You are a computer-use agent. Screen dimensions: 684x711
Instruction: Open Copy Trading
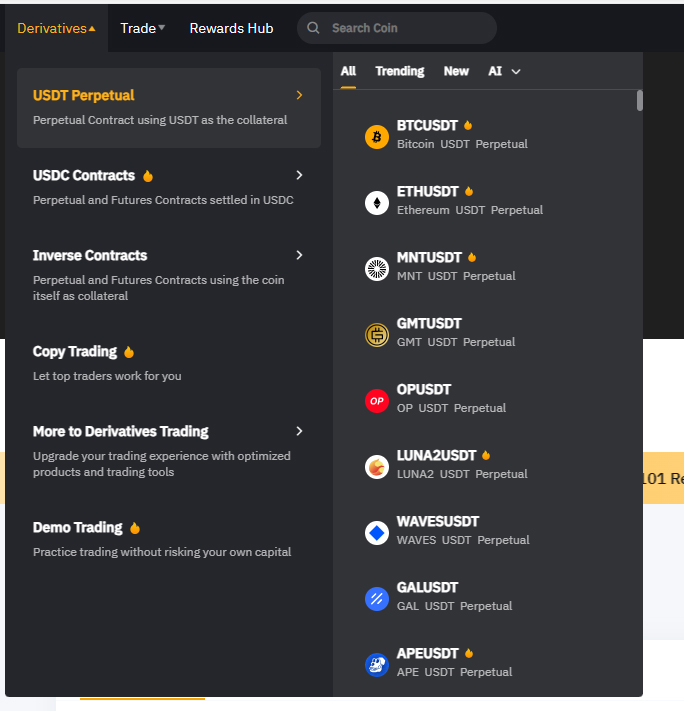click(x=169, y=364)
